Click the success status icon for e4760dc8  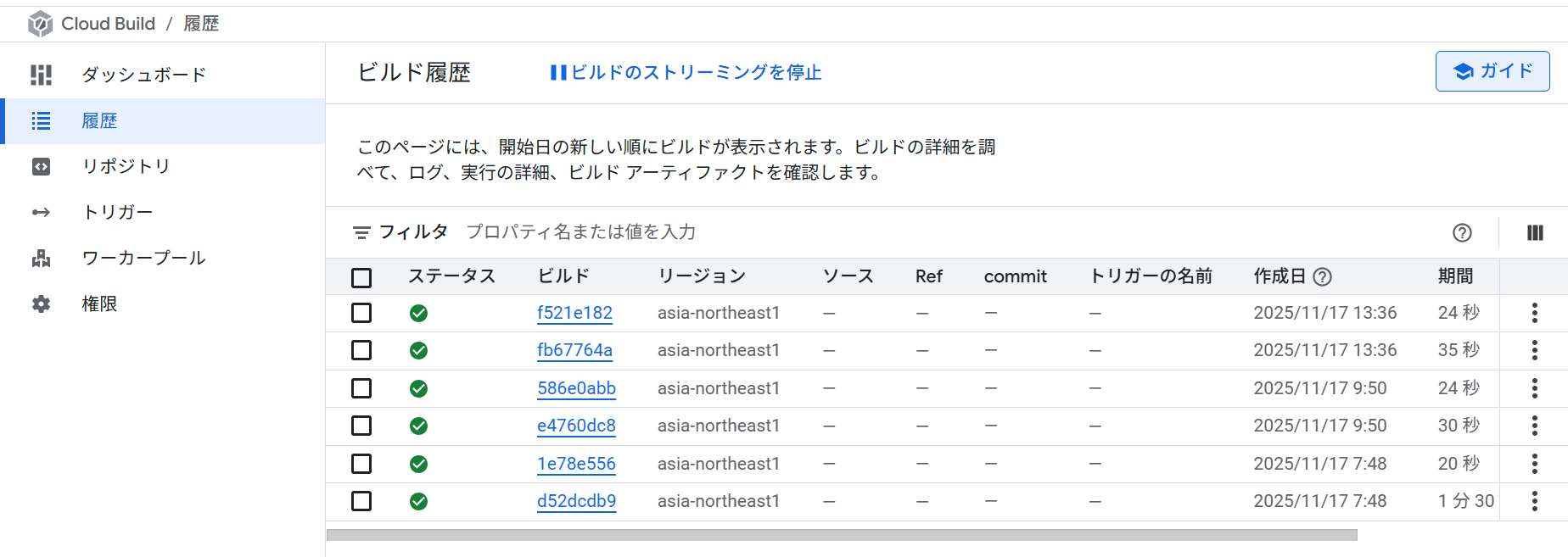(418, 426)
